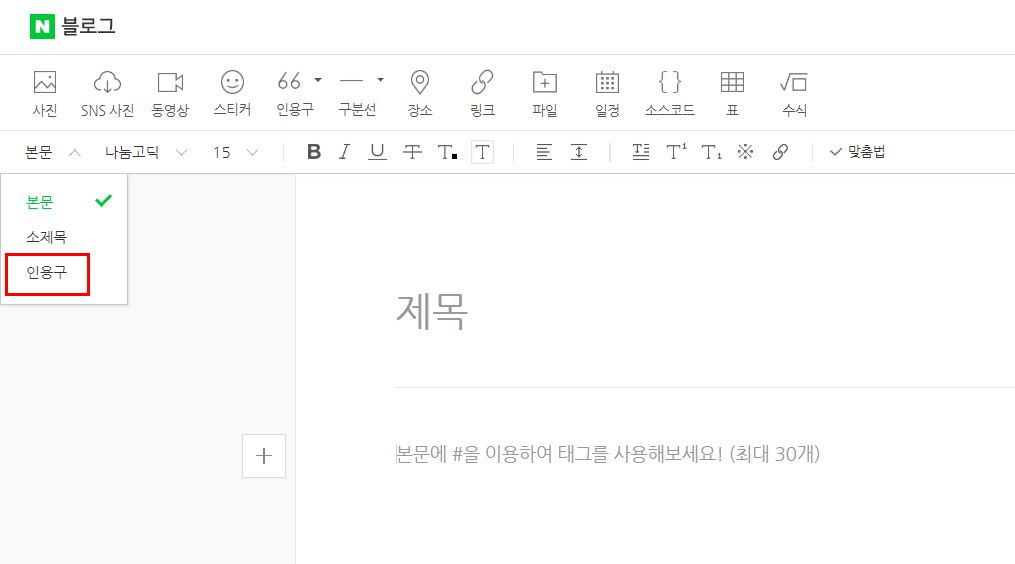Viewport: 1015px width, 564px height.
Task: Open the font size 15 dropdown
Action: click(236, 152)
